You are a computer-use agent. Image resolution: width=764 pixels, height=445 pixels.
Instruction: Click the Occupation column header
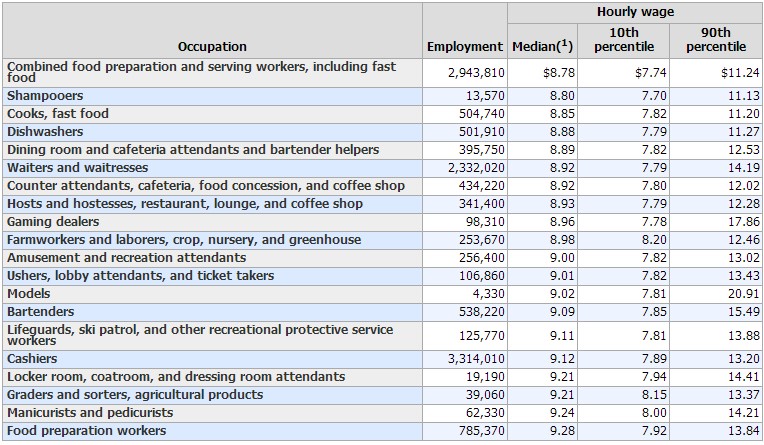point(212,46)
